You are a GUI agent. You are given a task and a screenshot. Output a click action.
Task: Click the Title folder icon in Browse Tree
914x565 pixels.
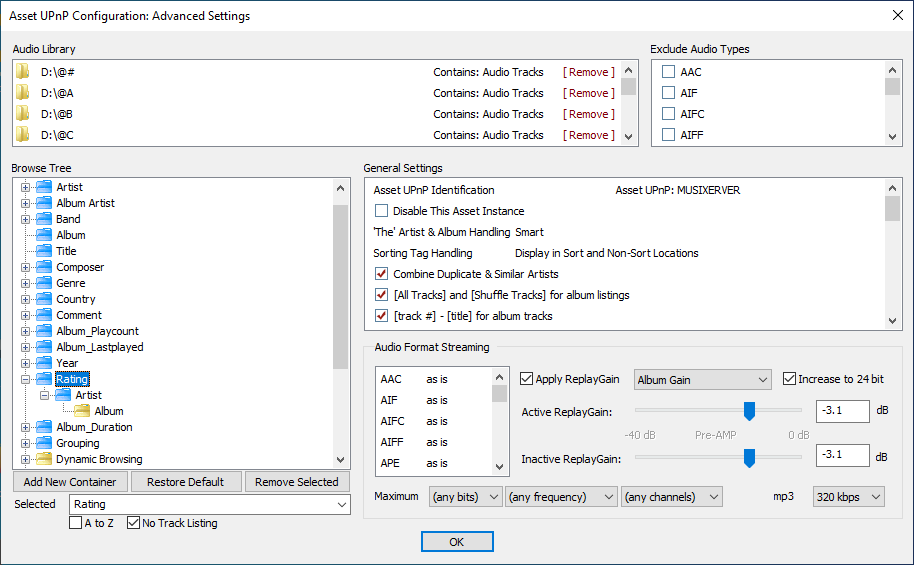click(44, 251)
